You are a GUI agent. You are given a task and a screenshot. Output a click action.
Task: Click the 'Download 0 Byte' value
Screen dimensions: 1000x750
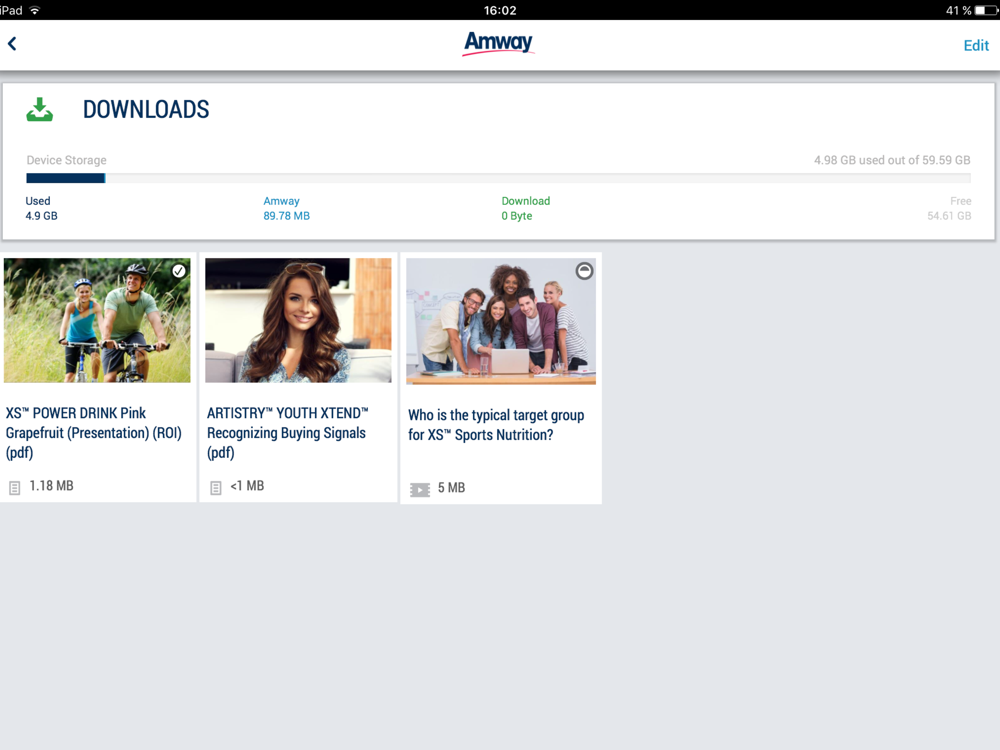tap(526, 208)
